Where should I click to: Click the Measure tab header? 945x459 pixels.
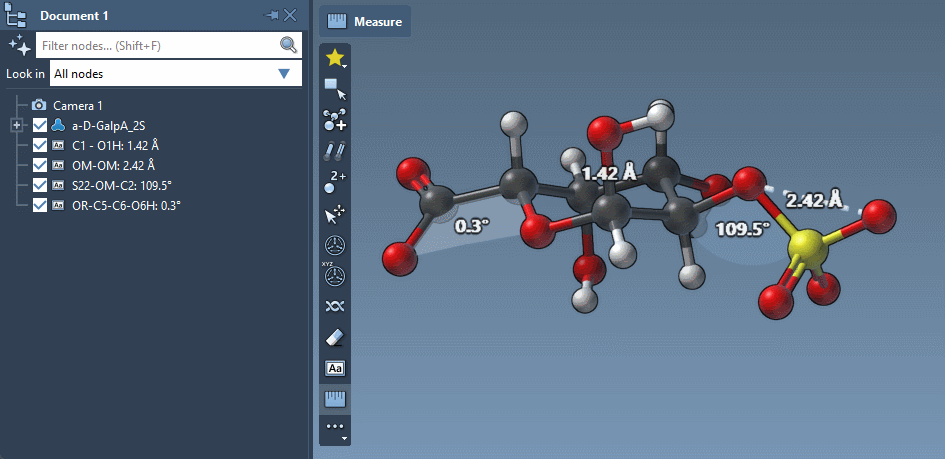coord(365,21)
